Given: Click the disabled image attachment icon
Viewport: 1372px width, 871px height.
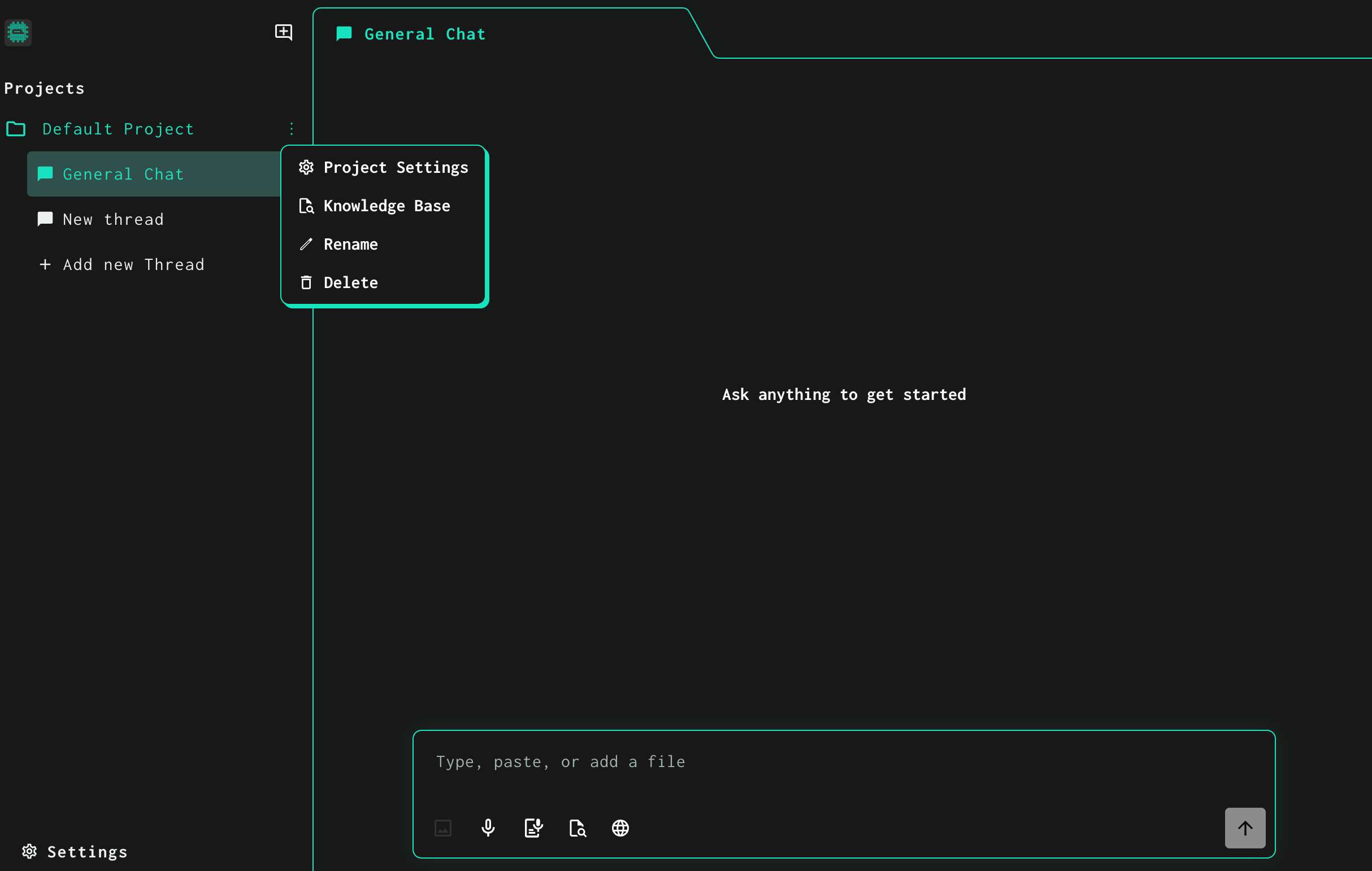Looking at the screenshot, I should tap(442, 828).
